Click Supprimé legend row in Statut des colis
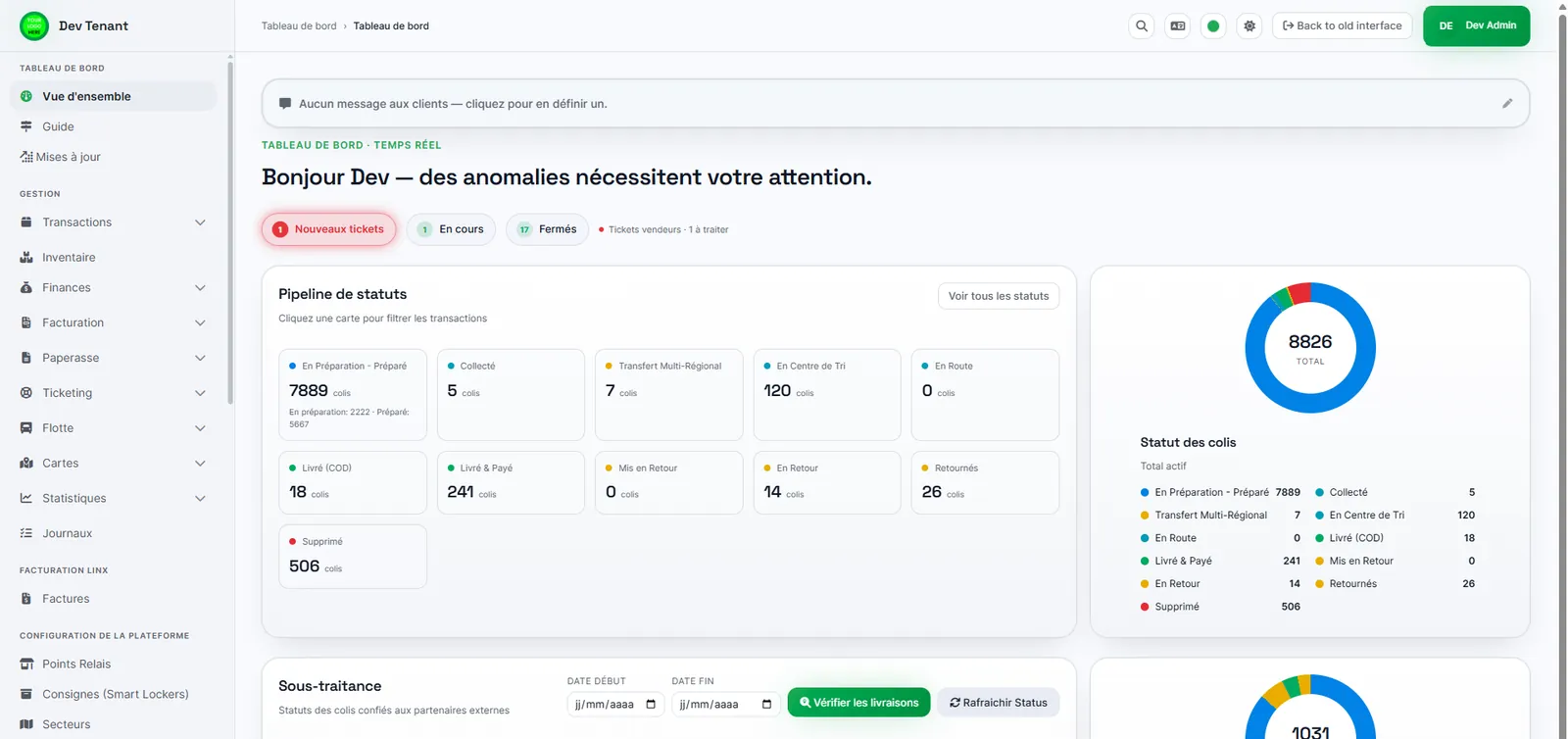 pyautogui.click(x=1220, y=607)
